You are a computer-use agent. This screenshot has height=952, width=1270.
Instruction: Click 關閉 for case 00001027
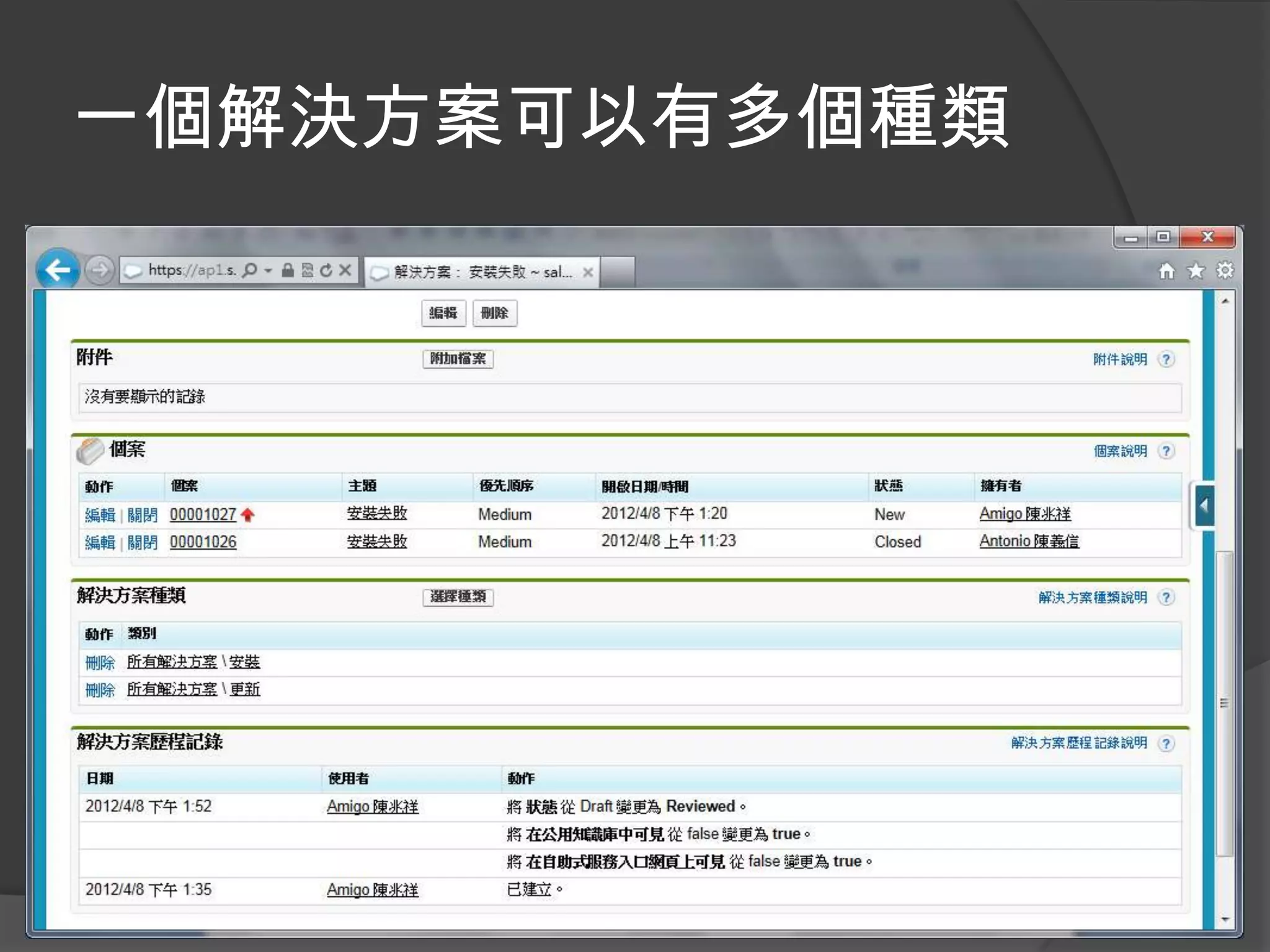pyautogui.click(x=143, y=515)
